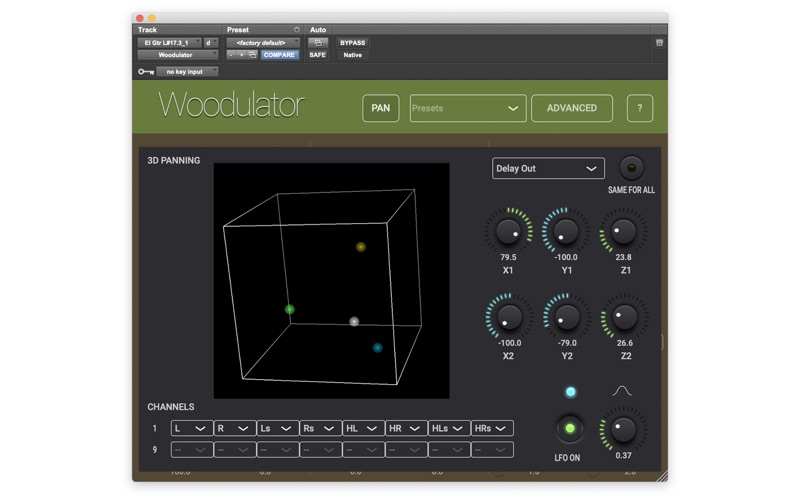Click the Native format button

click(353, 55)
